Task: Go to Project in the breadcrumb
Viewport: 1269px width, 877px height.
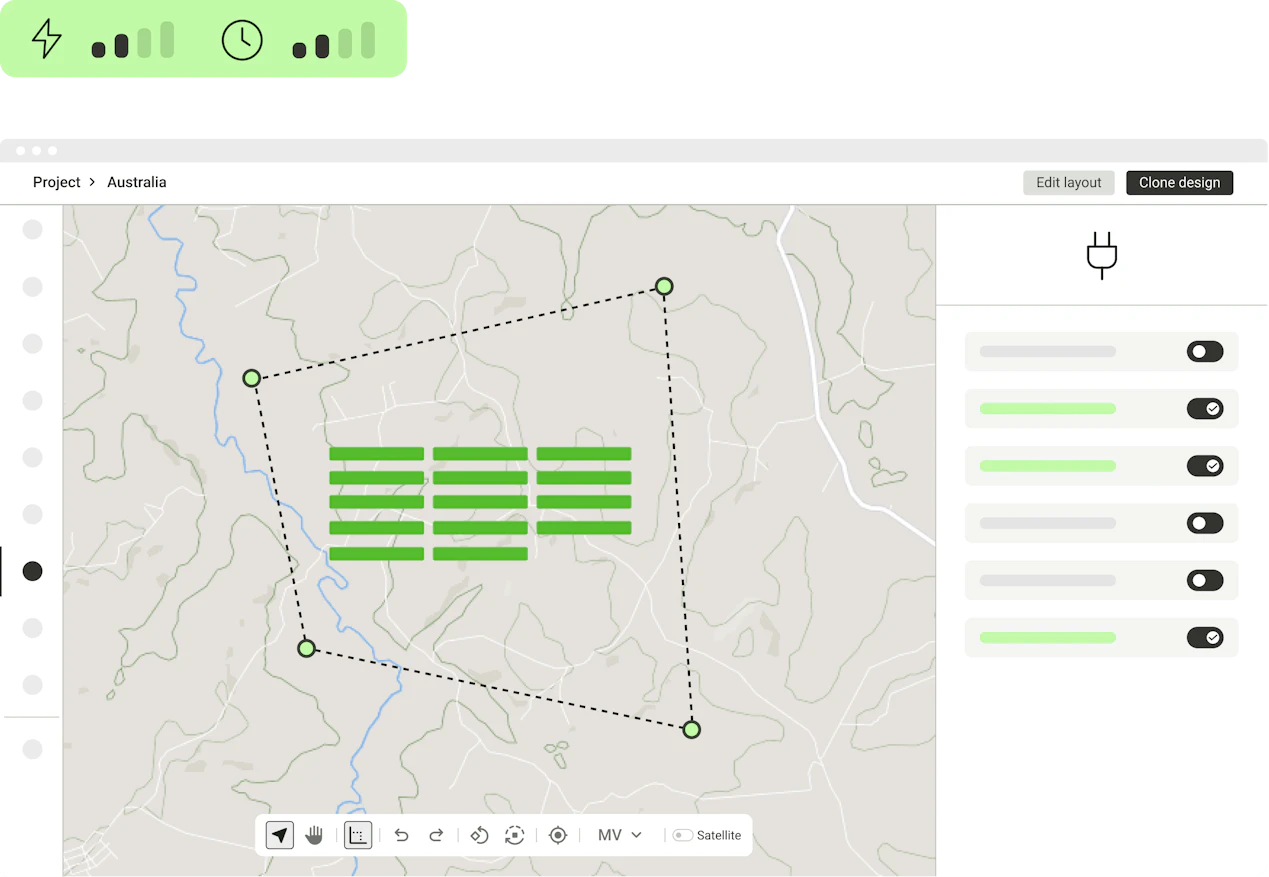Action: [57, 182]
